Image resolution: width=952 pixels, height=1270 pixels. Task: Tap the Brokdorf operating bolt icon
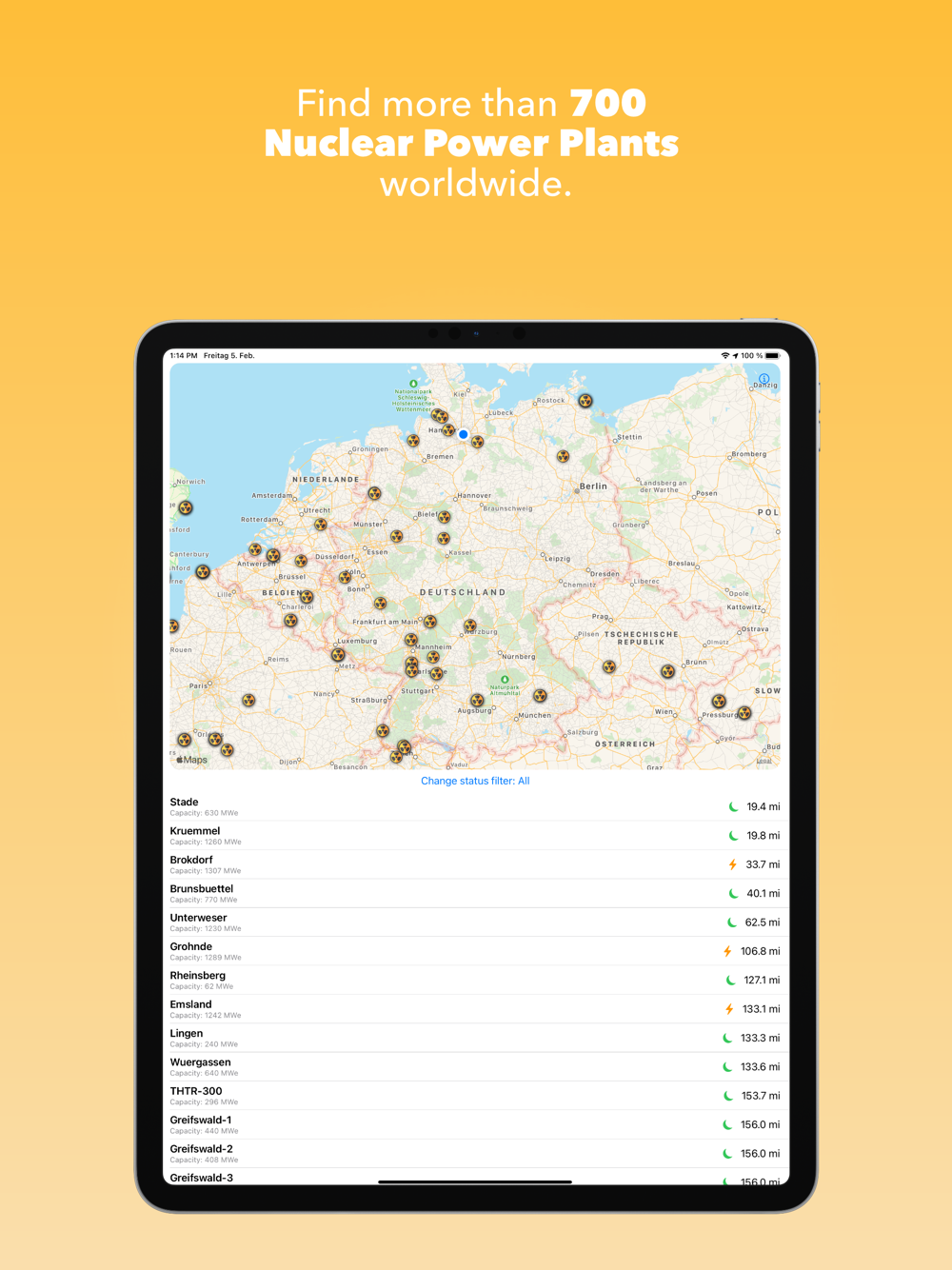tap(733, 864)
